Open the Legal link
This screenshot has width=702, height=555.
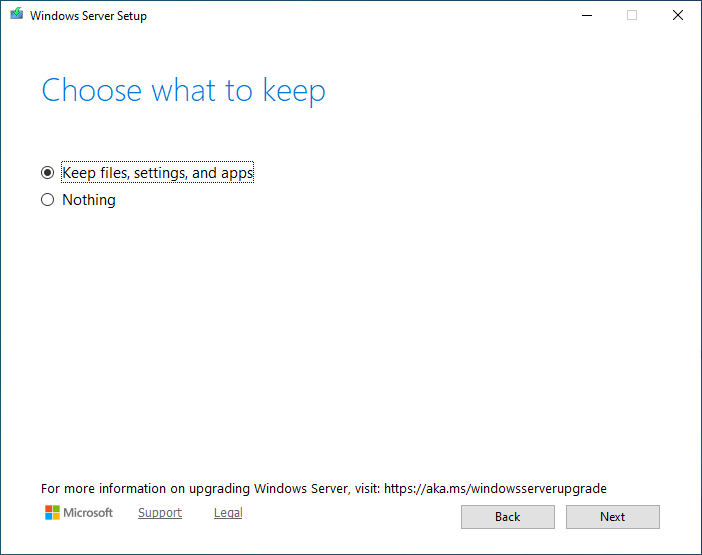coord(228,513)
